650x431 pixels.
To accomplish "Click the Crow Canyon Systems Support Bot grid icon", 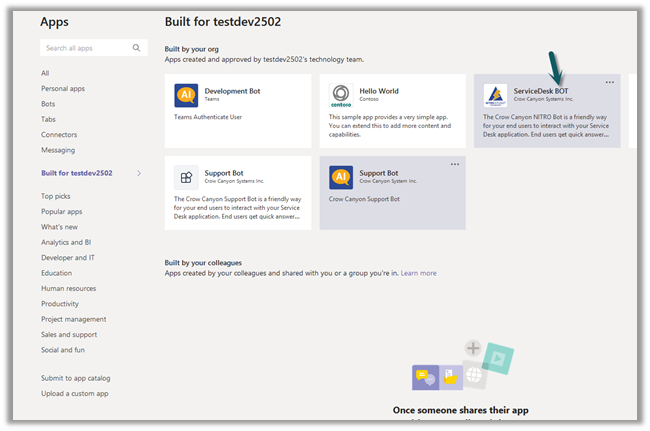I will click(x=186, y=177).
